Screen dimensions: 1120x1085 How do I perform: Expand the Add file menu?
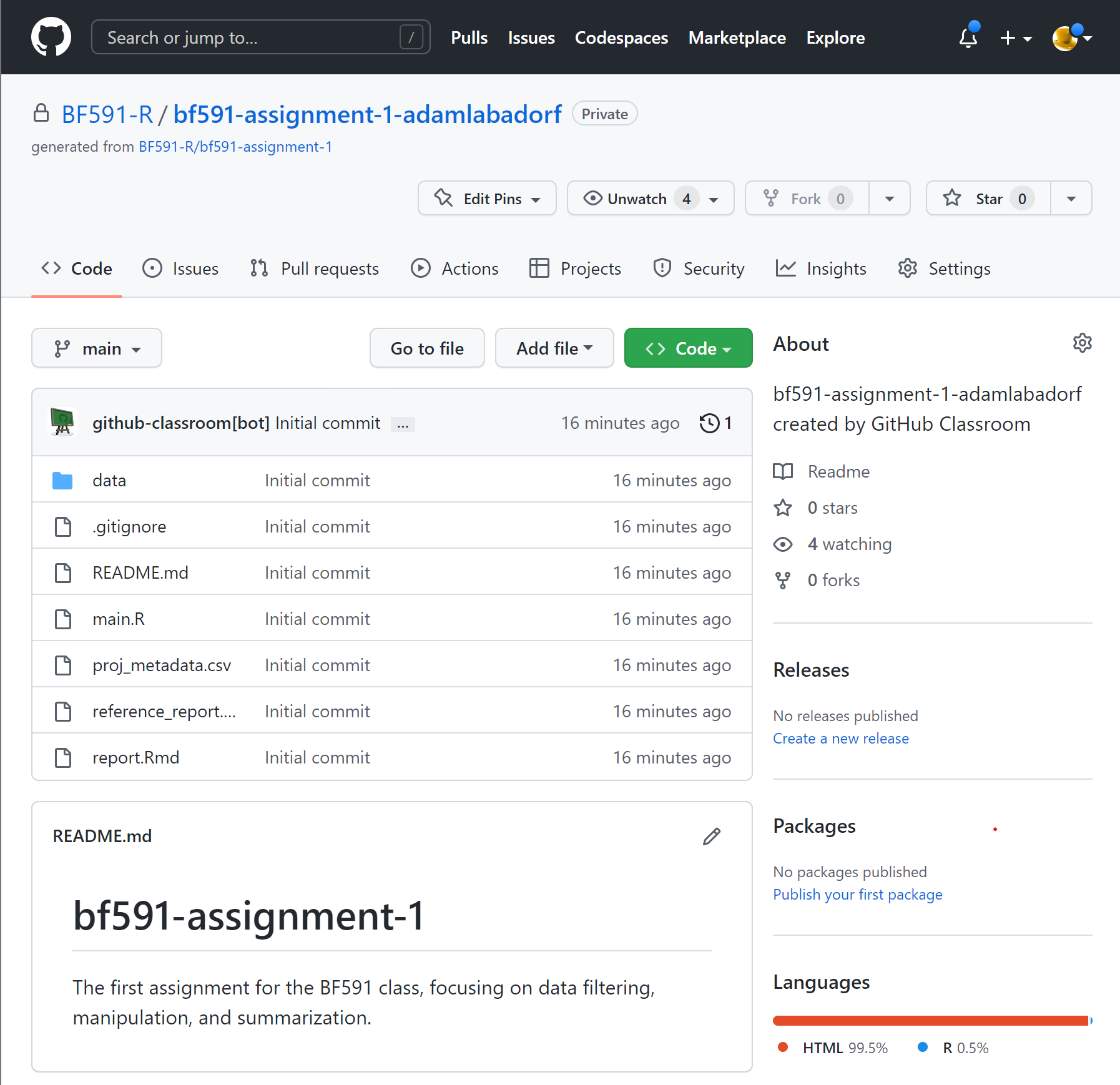point(554,348)
